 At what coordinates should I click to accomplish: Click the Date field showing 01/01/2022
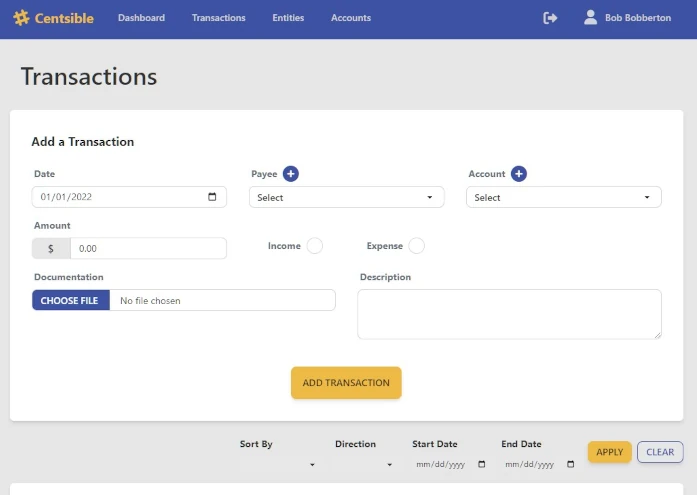pyautogui.click(x=129, y=197)
